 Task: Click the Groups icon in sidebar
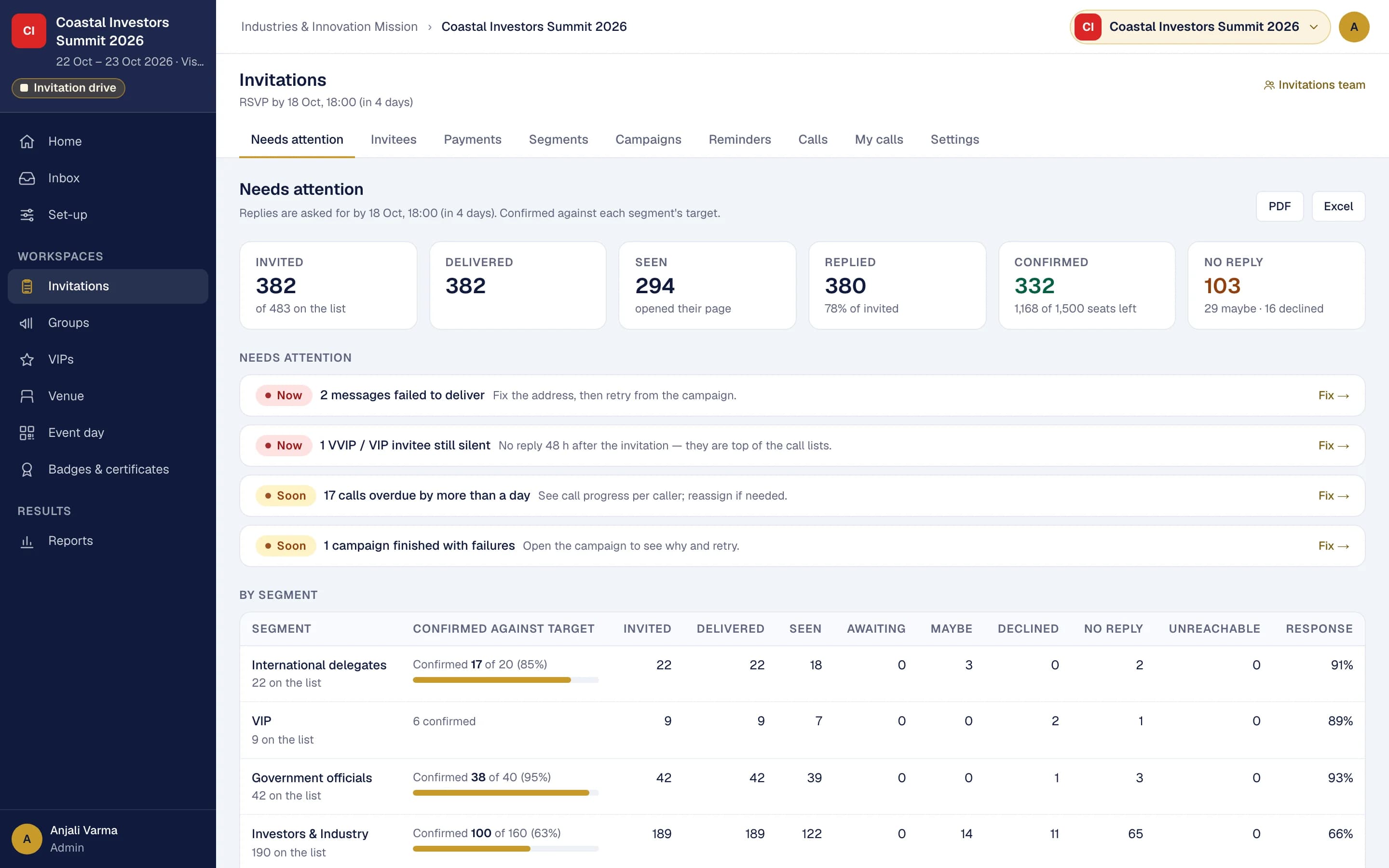pos(27,323)
